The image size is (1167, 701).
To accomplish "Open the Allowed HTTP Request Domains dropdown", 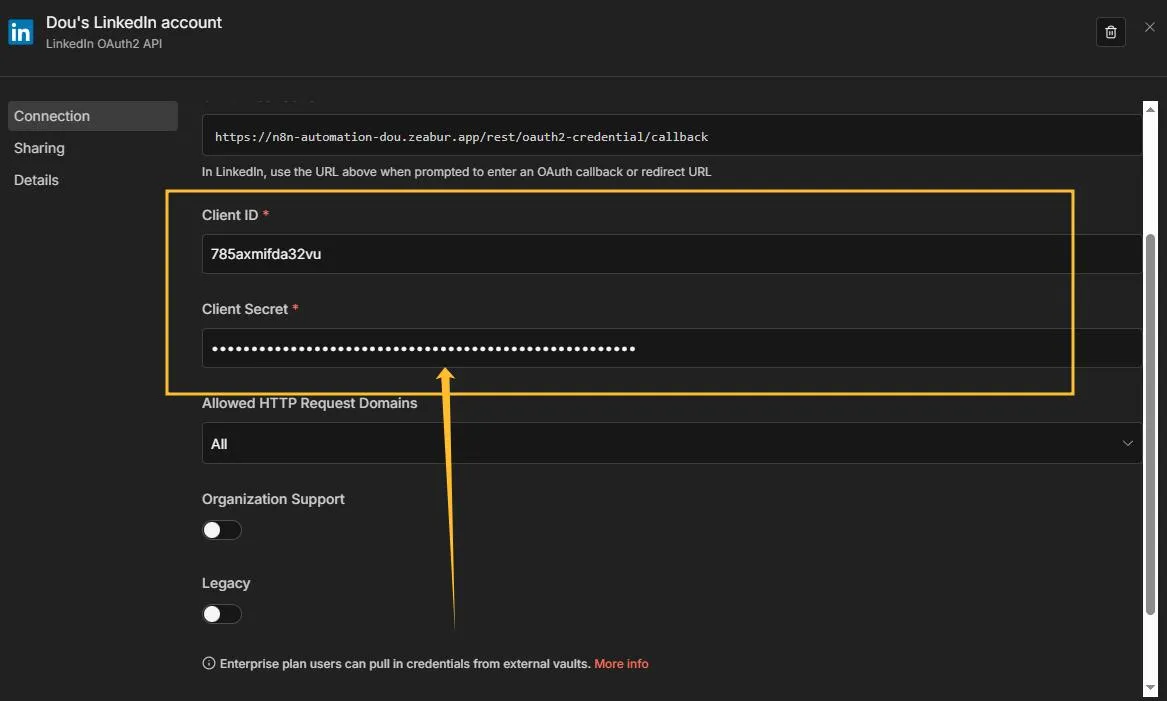I will [x=670, y=443].
